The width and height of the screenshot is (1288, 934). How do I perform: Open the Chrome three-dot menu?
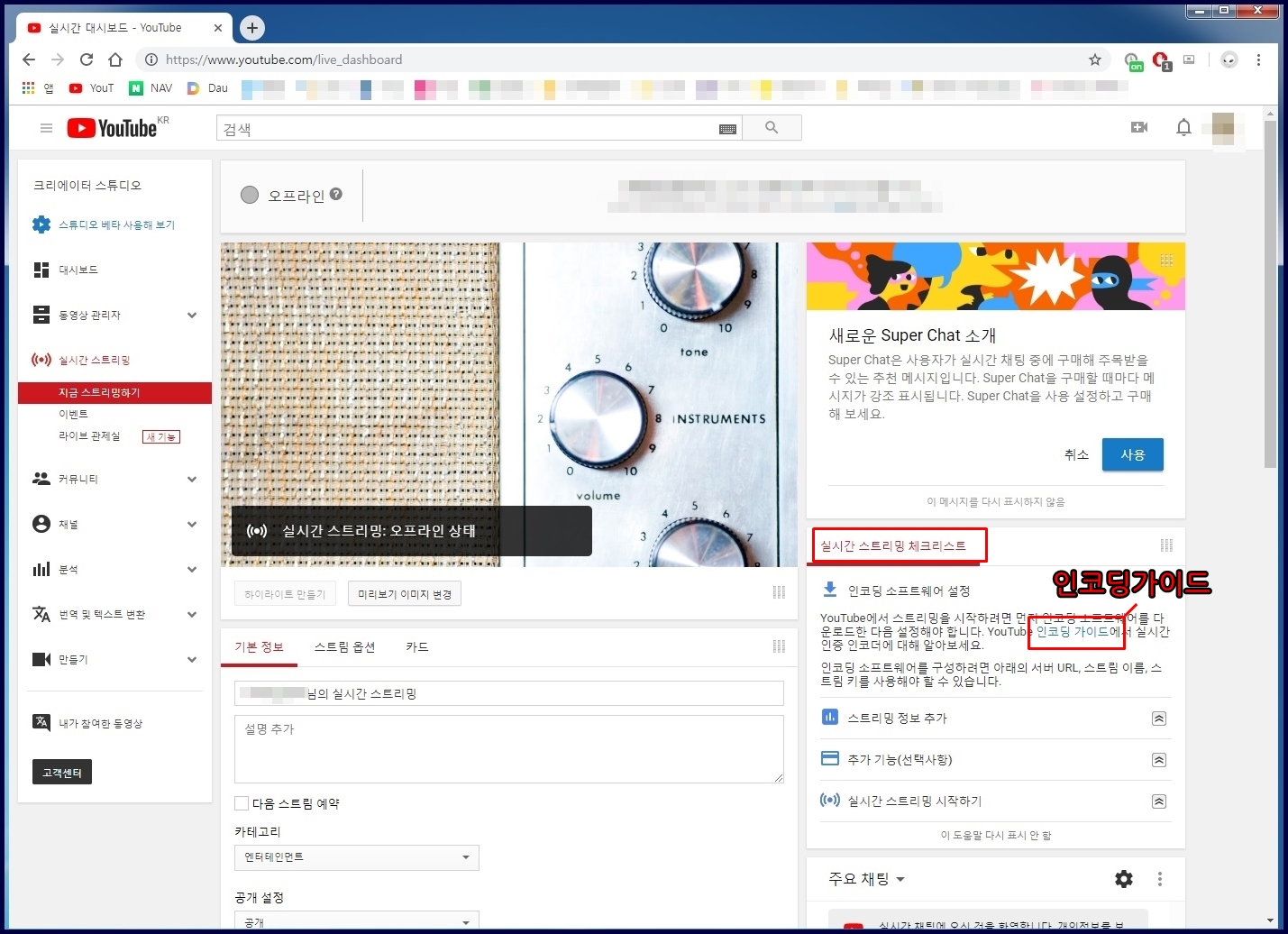click(x=1258, y=60)
